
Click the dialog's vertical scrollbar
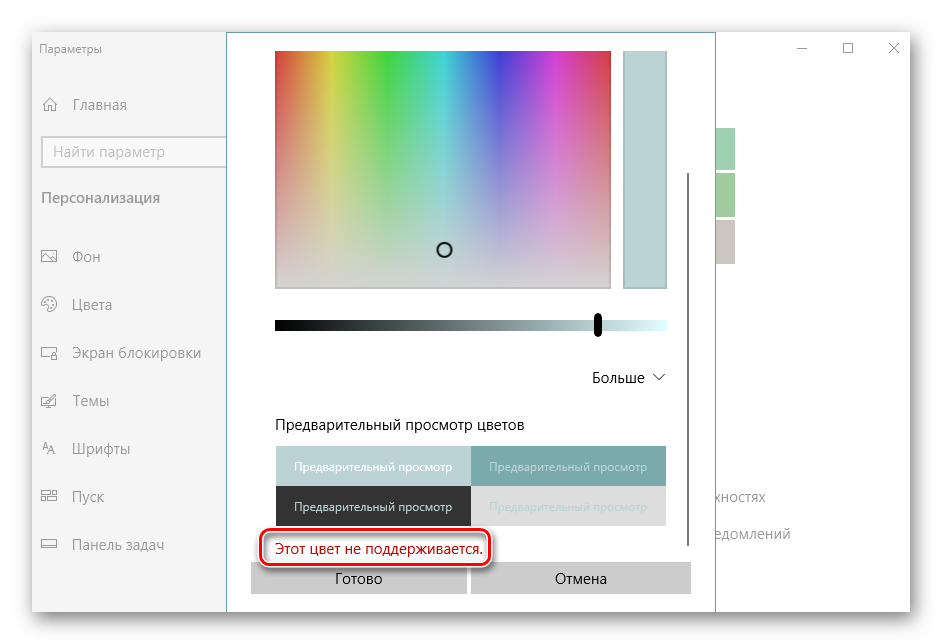tap(688, 358)
